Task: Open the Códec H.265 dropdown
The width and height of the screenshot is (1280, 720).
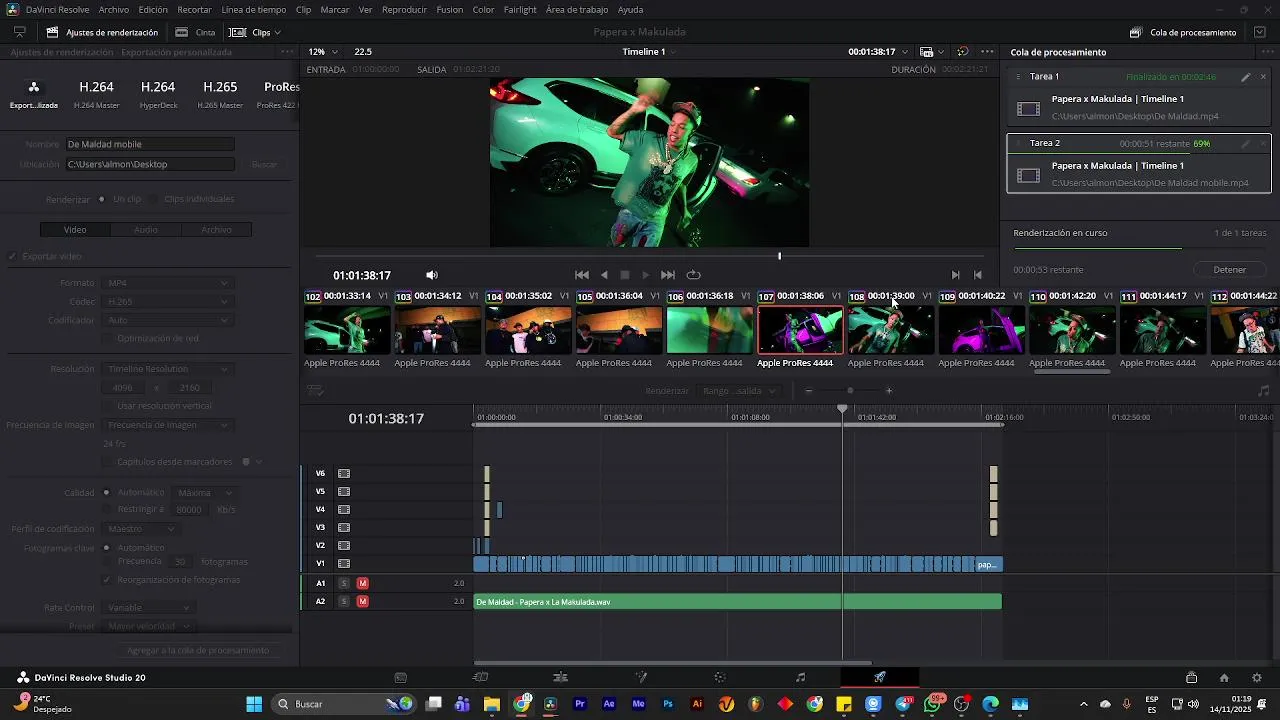Action: click(x=168, y=302)
